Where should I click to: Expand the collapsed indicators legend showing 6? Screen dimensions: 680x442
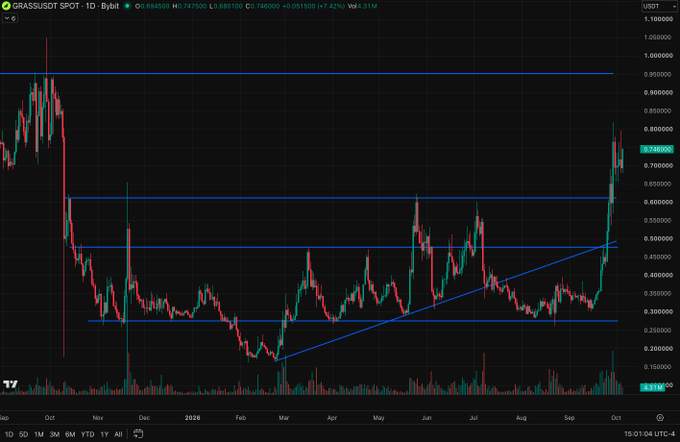click(x=10, y=18)
